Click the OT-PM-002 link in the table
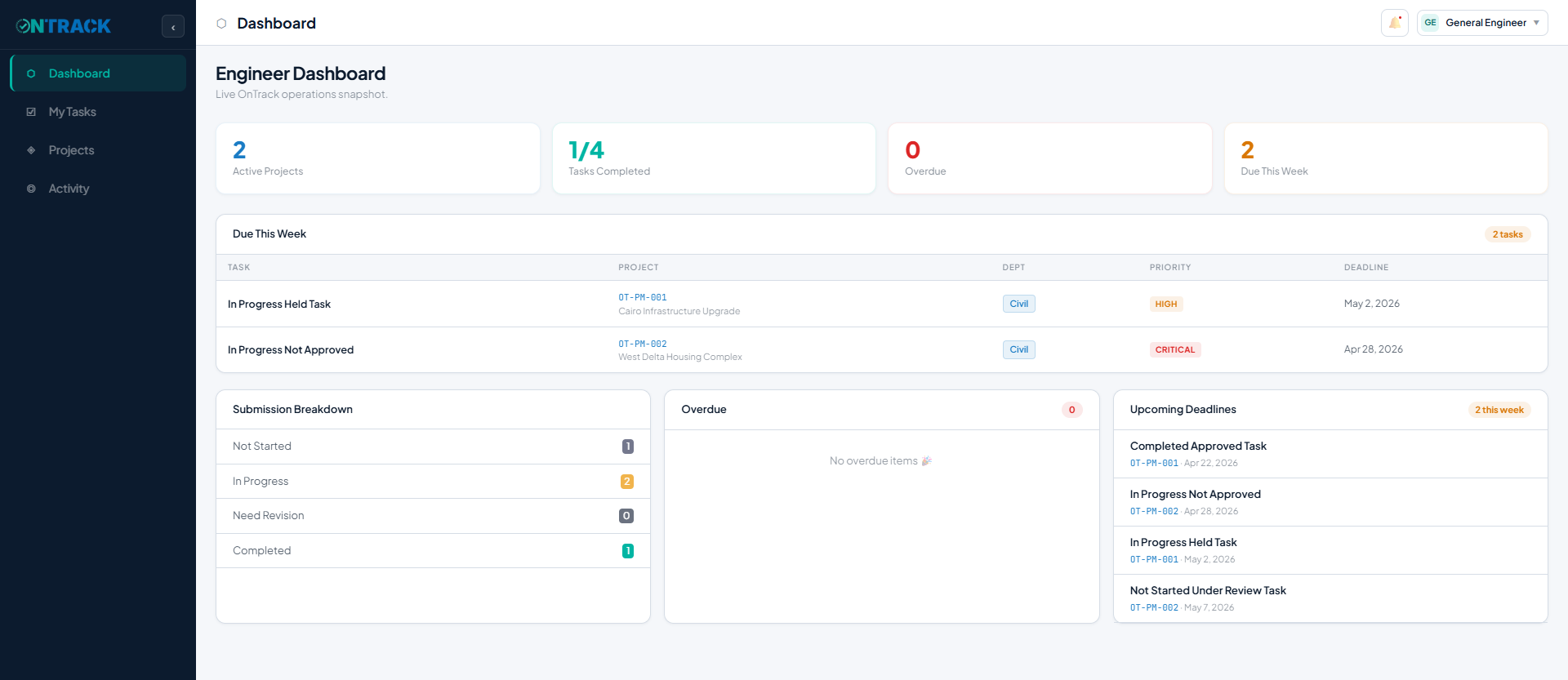This screenshot has height=680, width=1568. pos(643,344)
